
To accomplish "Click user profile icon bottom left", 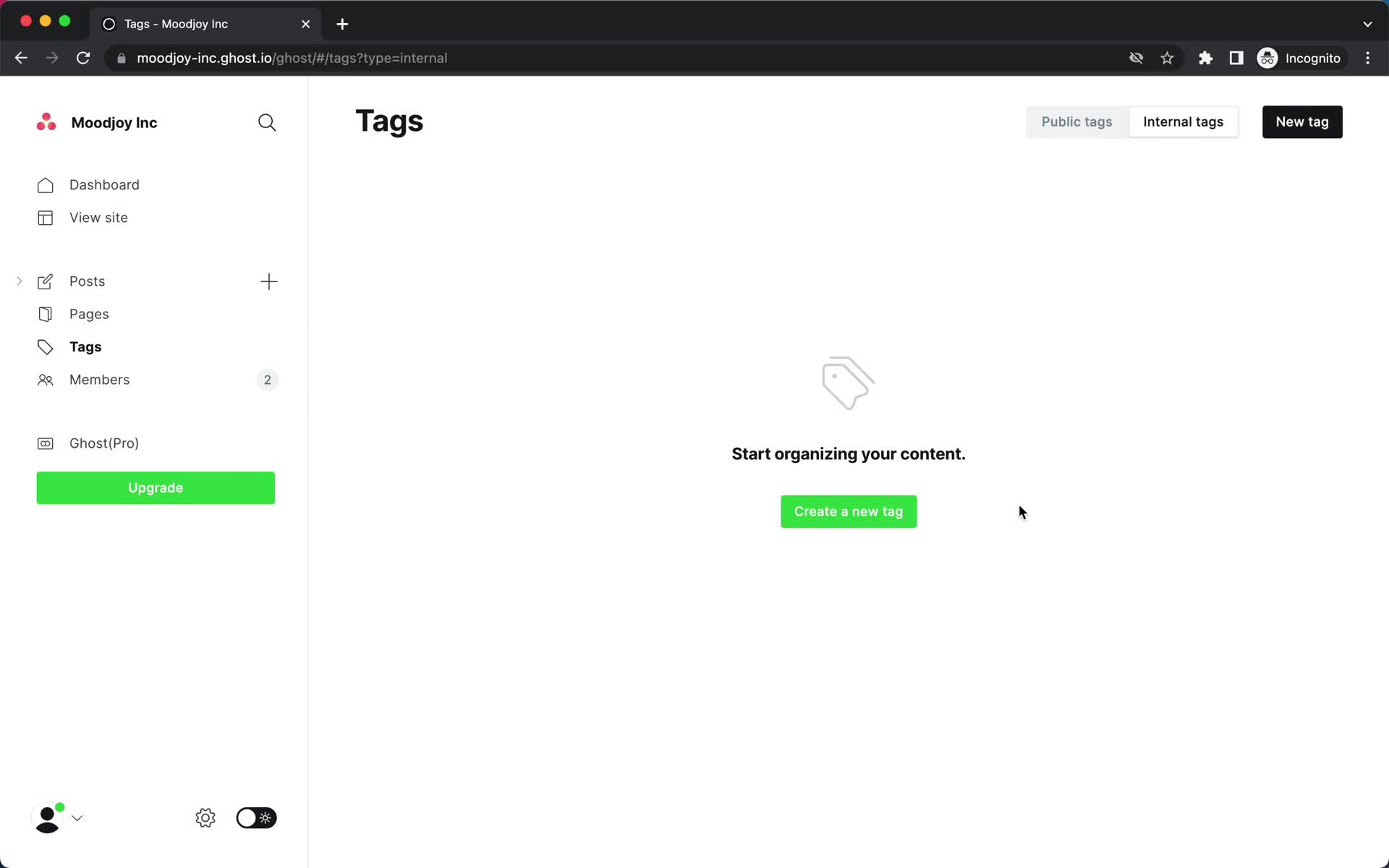I will (x=47, y=818).
